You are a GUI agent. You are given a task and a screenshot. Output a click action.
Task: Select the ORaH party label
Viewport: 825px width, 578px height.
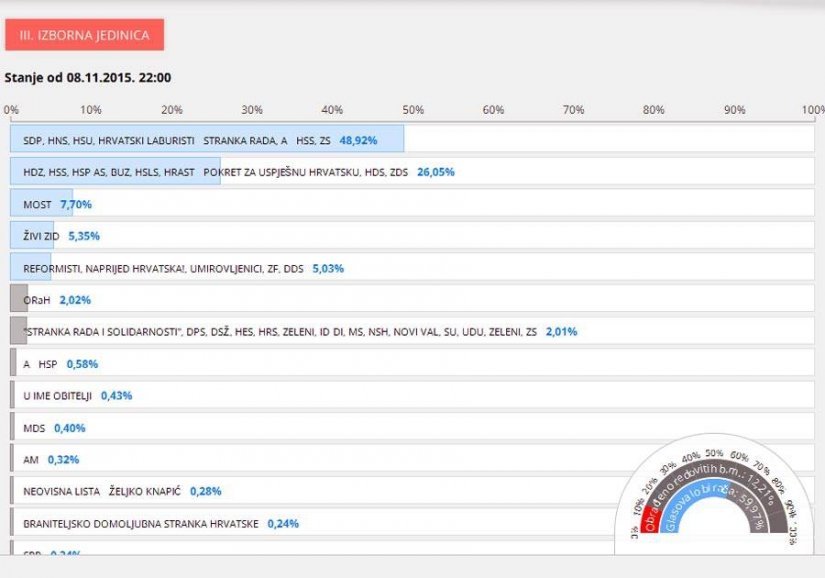pos(37,300)
